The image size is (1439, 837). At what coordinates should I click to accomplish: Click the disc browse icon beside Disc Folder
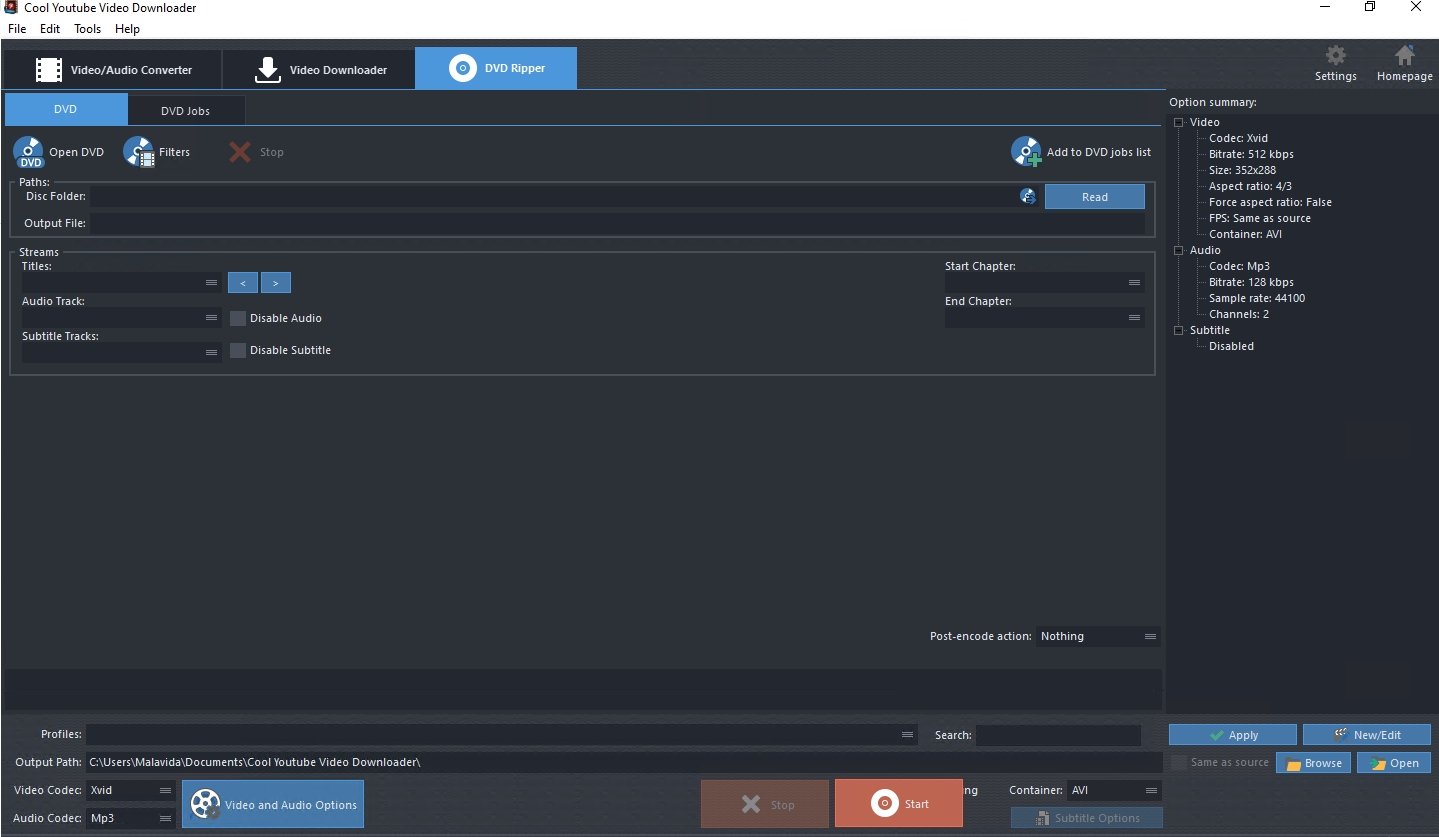click(x=1028, y=196)
